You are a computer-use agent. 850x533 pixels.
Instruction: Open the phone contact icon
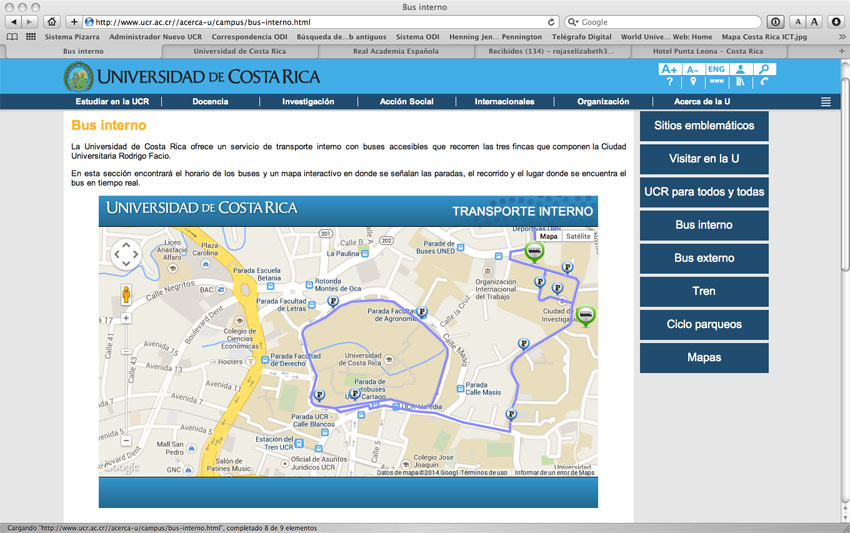[764, 82]
